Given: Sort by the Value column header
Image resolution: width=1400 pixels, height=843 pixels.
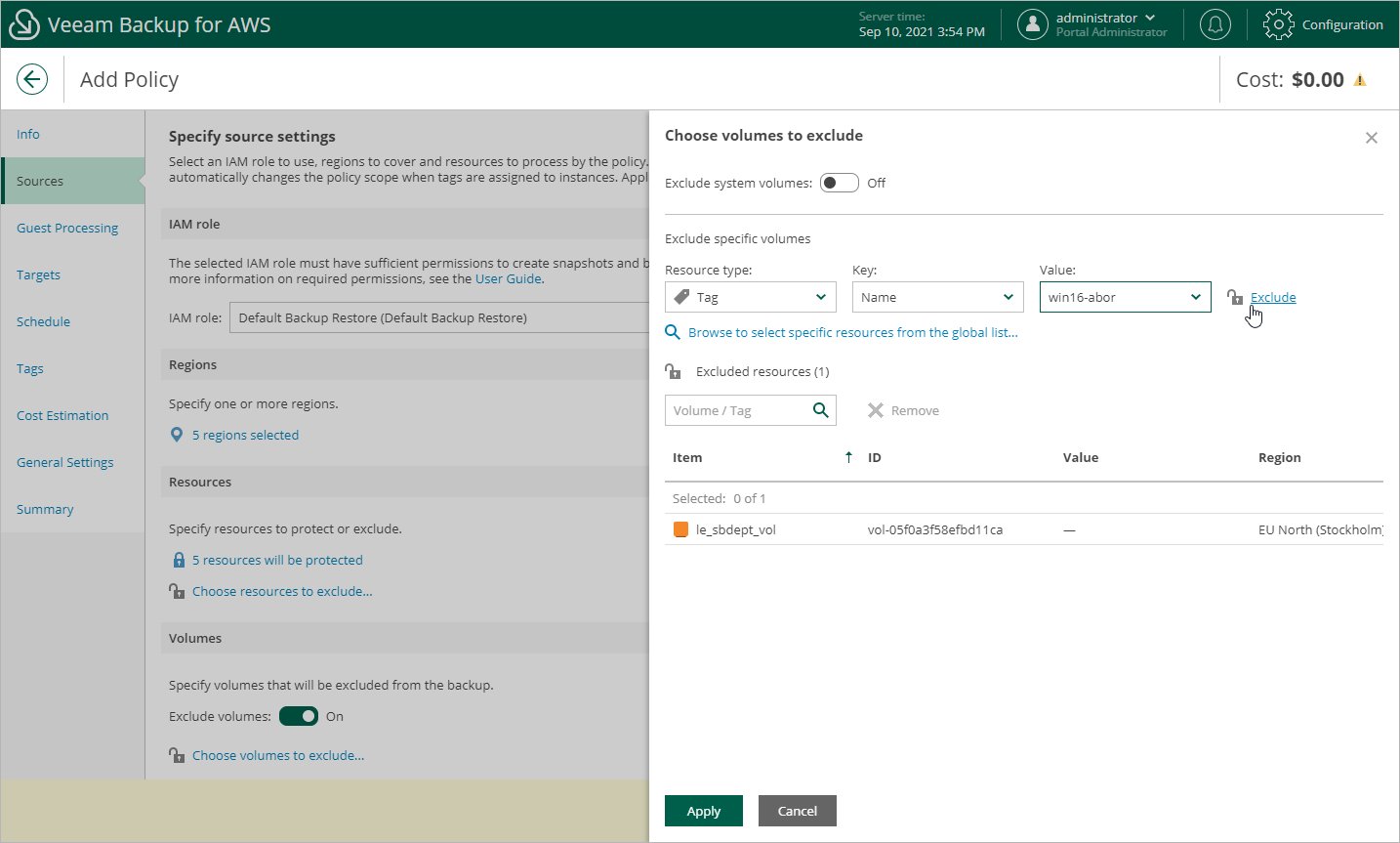Looking at the screenshot, I should pos(1081,457).
